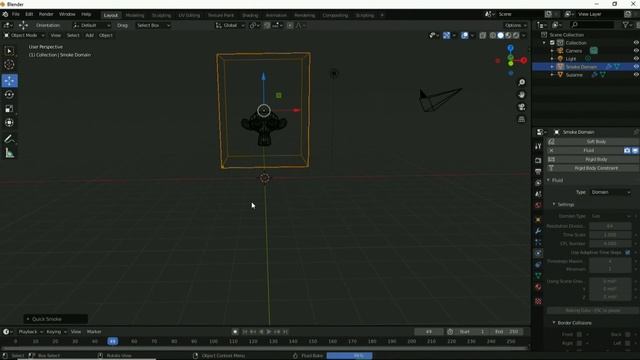
Task: Select the Annotate tool
Action: pos(9,139)
